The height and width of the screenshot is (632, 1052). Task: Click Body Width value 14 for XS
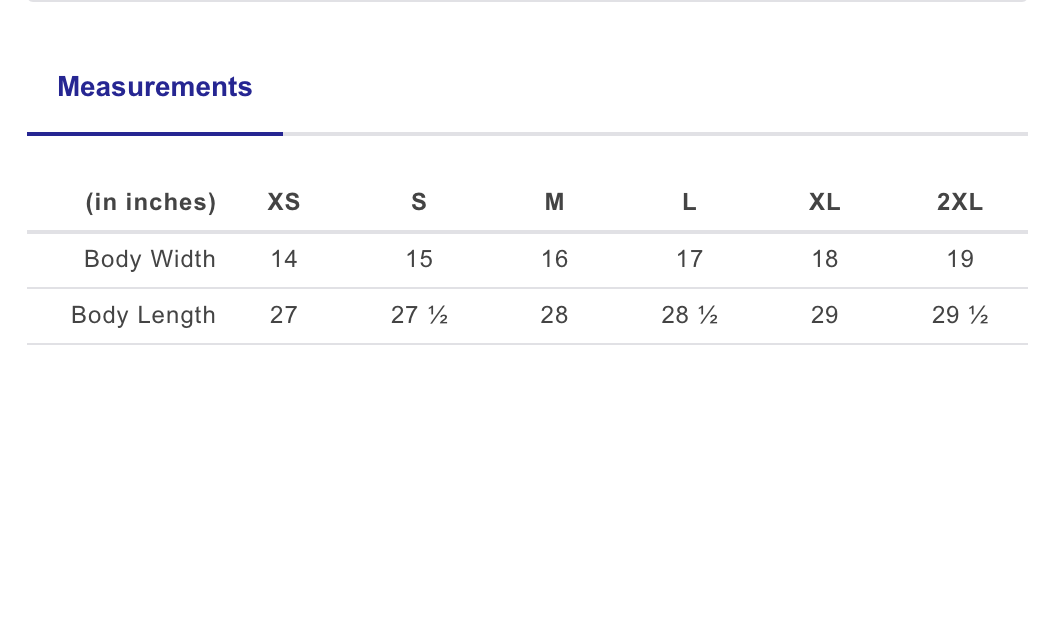[x=284, y=259]
